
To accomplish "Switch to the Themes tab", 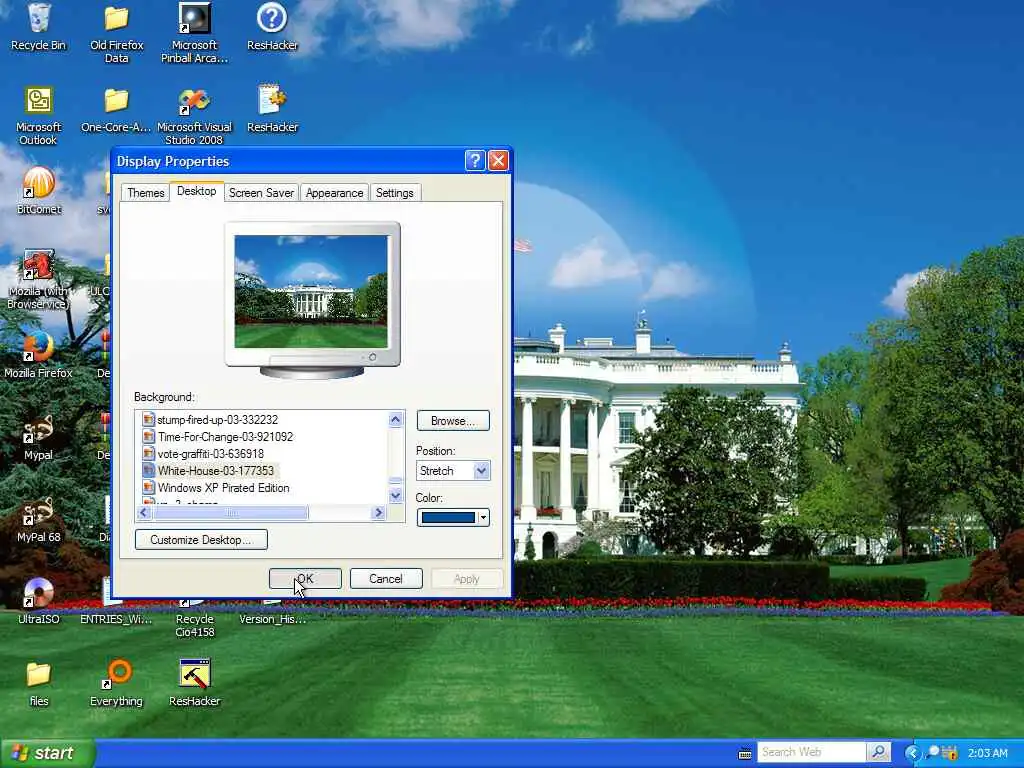I will pos(146,193).
